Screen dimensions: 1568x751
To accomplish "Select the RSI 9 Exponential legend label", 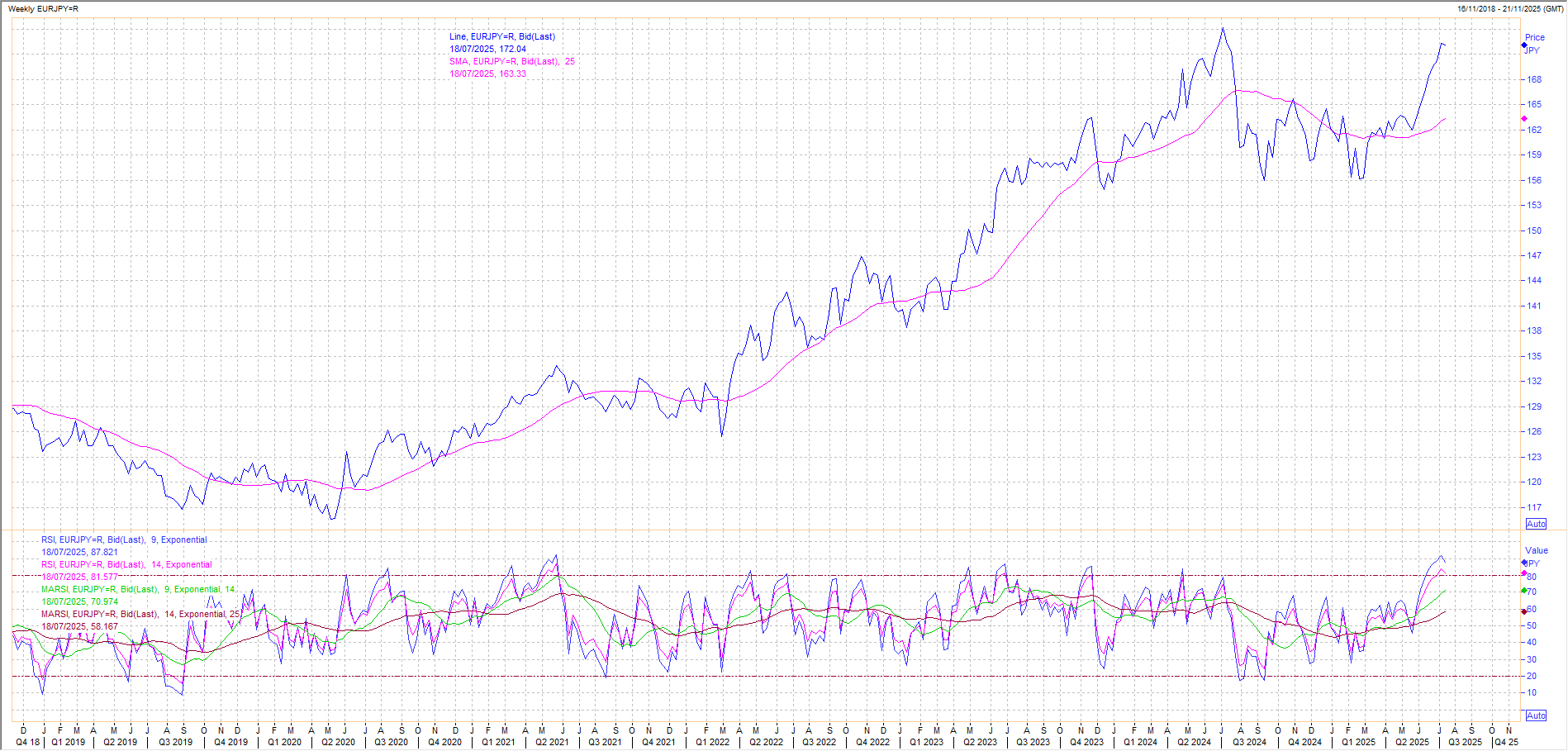I will pyautogui.click(x=124, y=539).
